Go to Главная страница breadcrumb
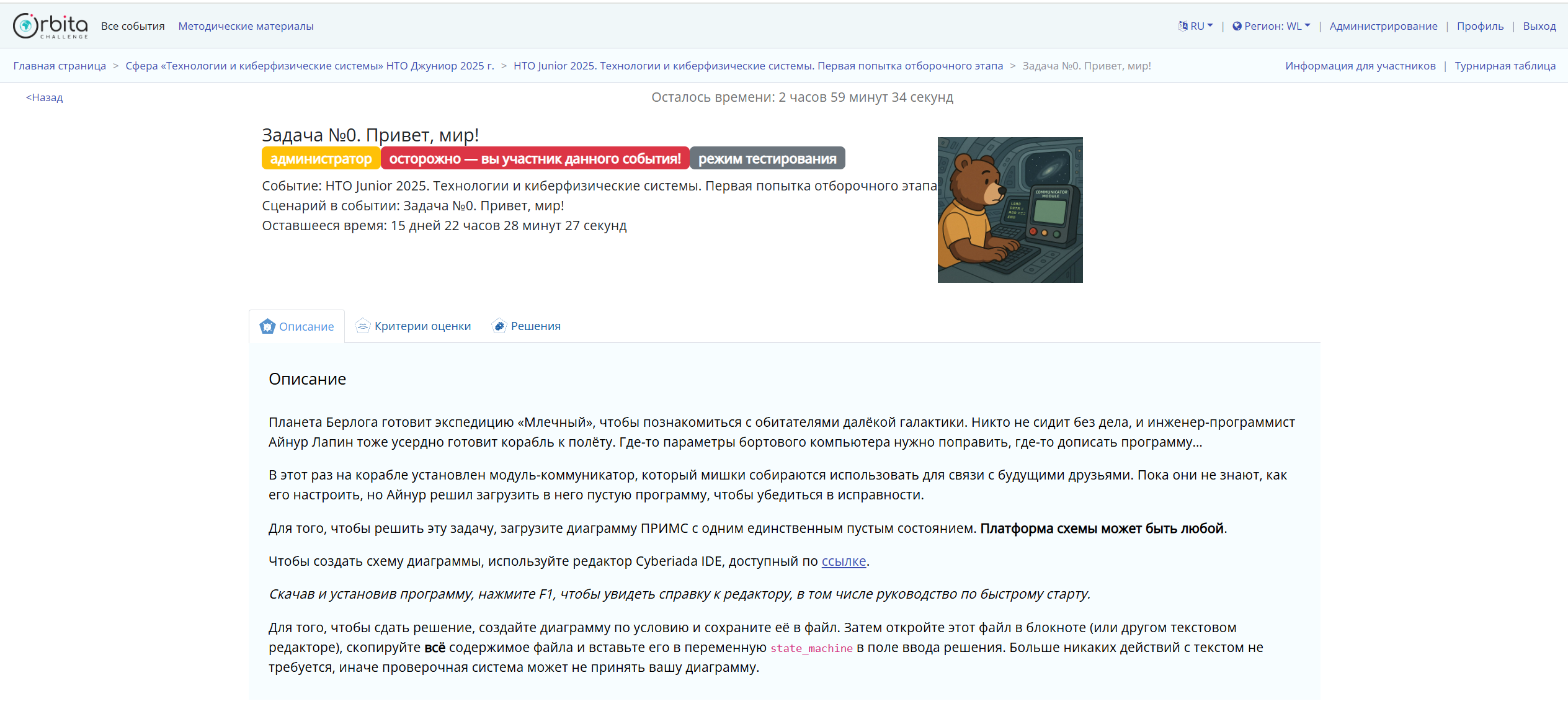This screenshot has width=1568, height=701. click(60, 66)
